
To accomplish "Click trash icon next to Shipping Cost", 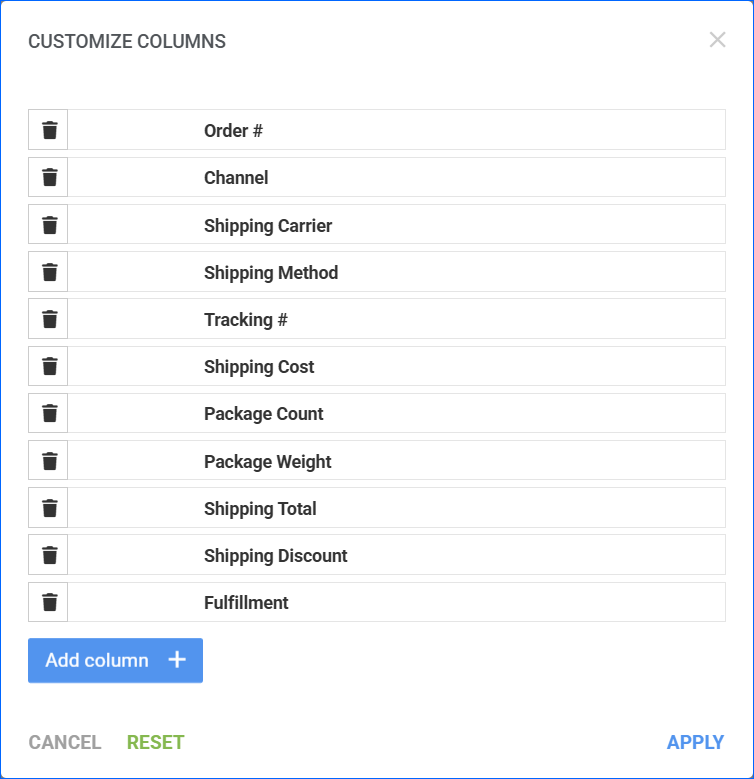I will tap(49, 366).
